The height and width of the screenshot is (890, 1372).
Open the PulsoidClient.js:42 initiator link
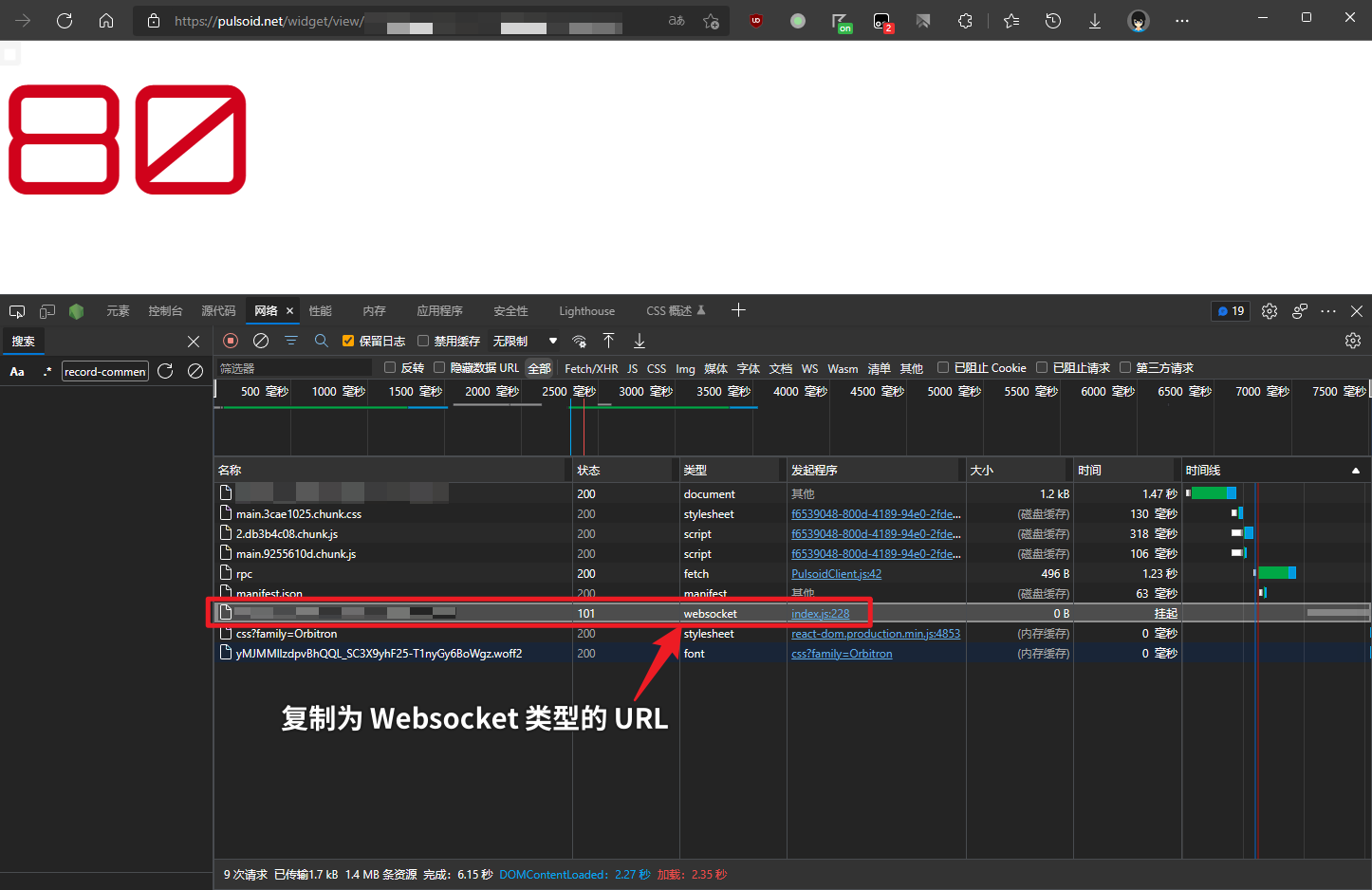836,574
